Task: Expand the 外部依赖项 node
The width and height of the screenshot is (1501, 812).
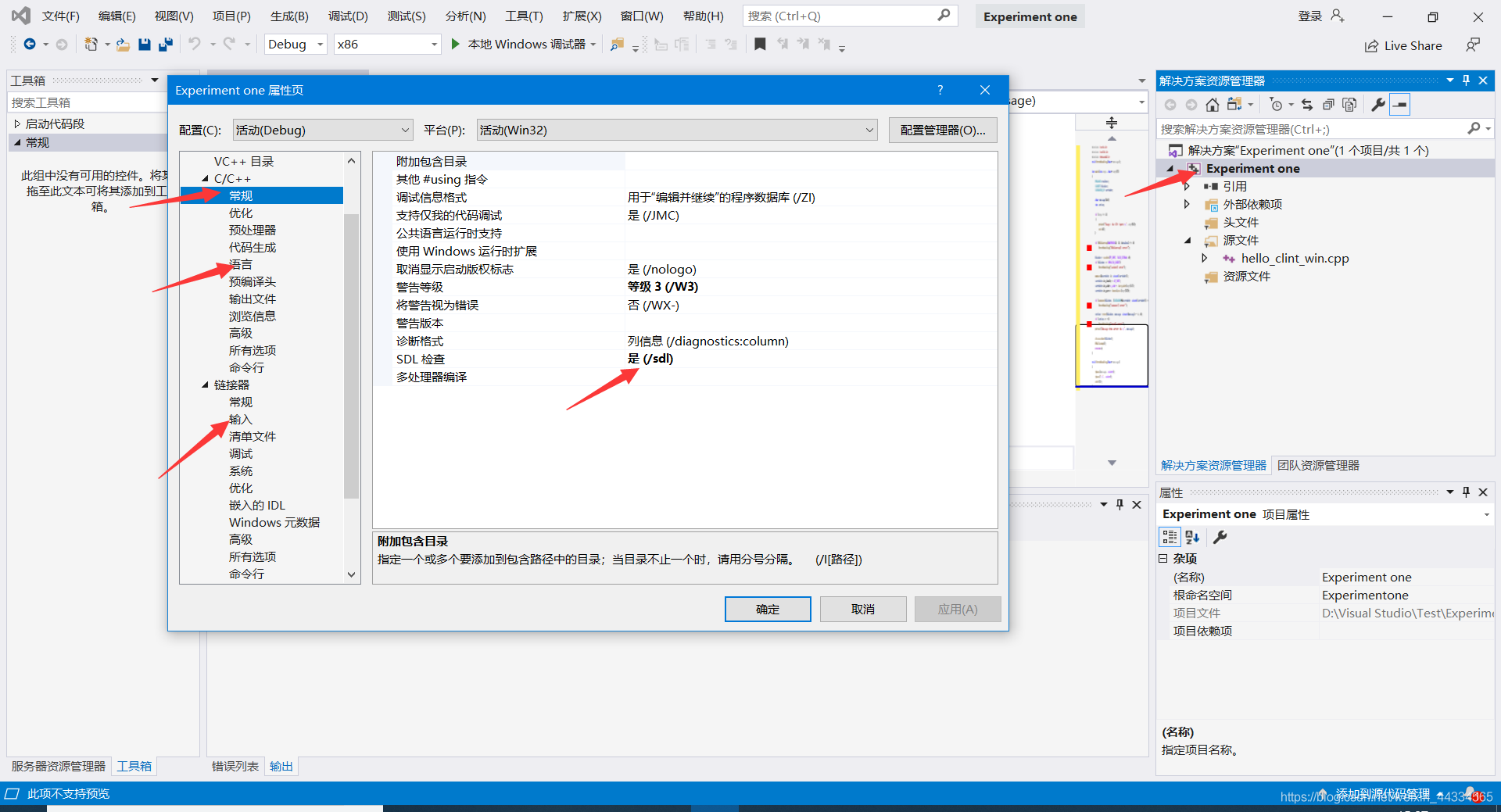Action: point(1187,204)
